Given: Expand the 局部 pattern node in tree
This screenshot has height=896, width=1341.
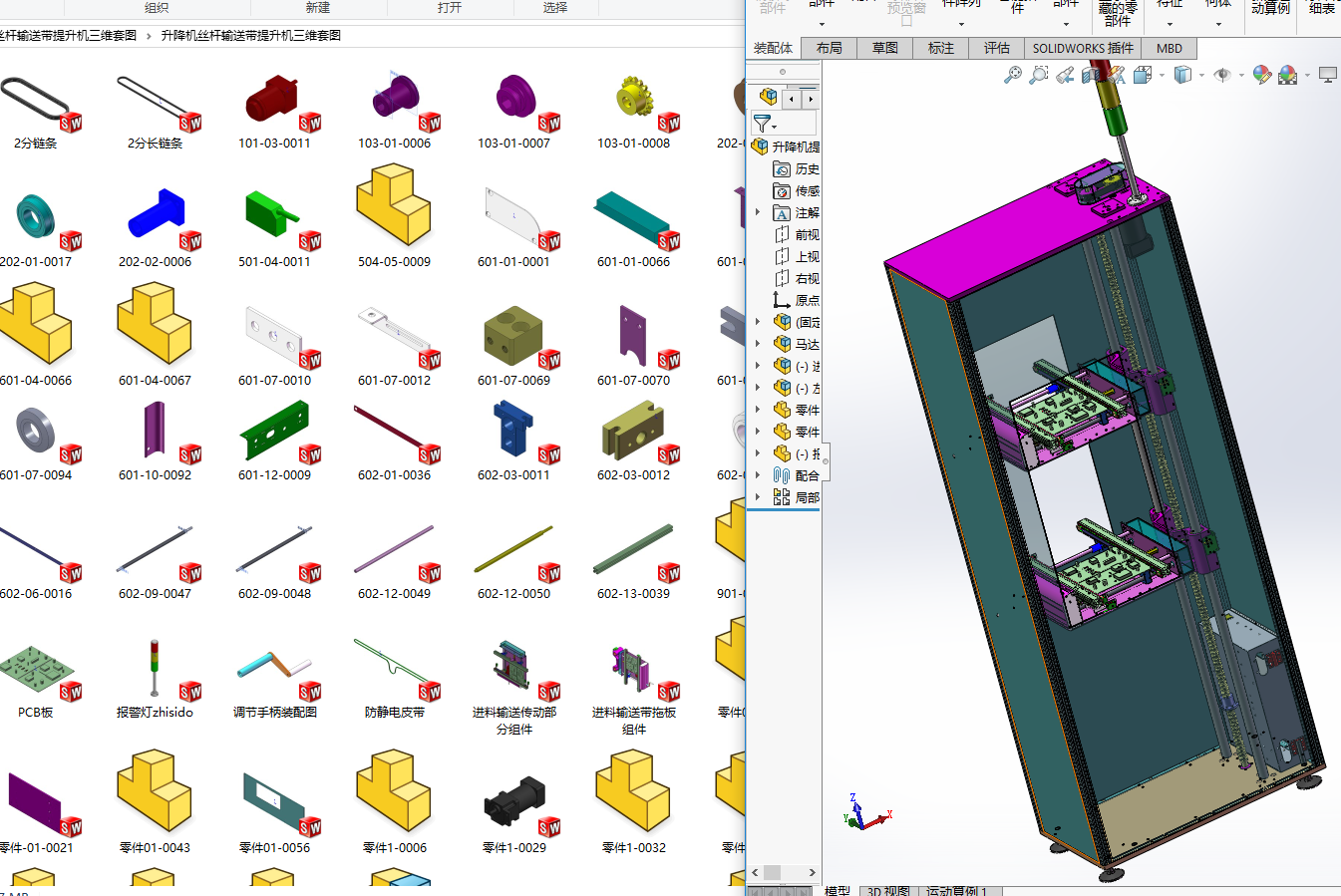Looking at the screenshot, I should click(758, 498).
